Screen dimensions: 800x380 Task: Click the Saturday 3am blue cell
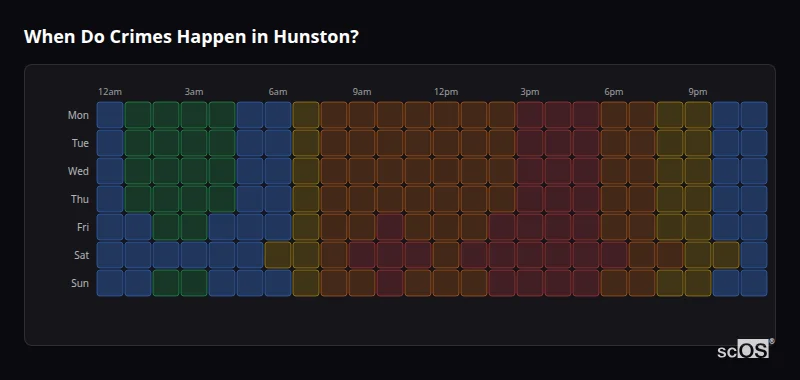coord(194,255)
